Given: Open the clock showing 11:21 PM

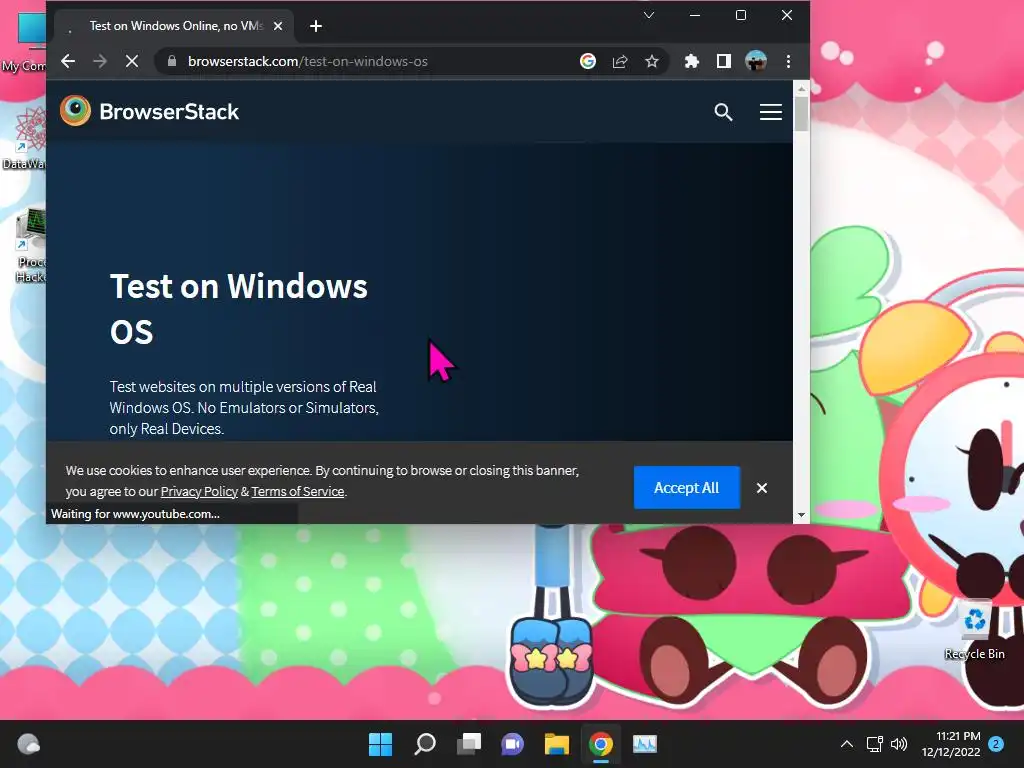Looking at the screenshot, I should click(951, 744).
